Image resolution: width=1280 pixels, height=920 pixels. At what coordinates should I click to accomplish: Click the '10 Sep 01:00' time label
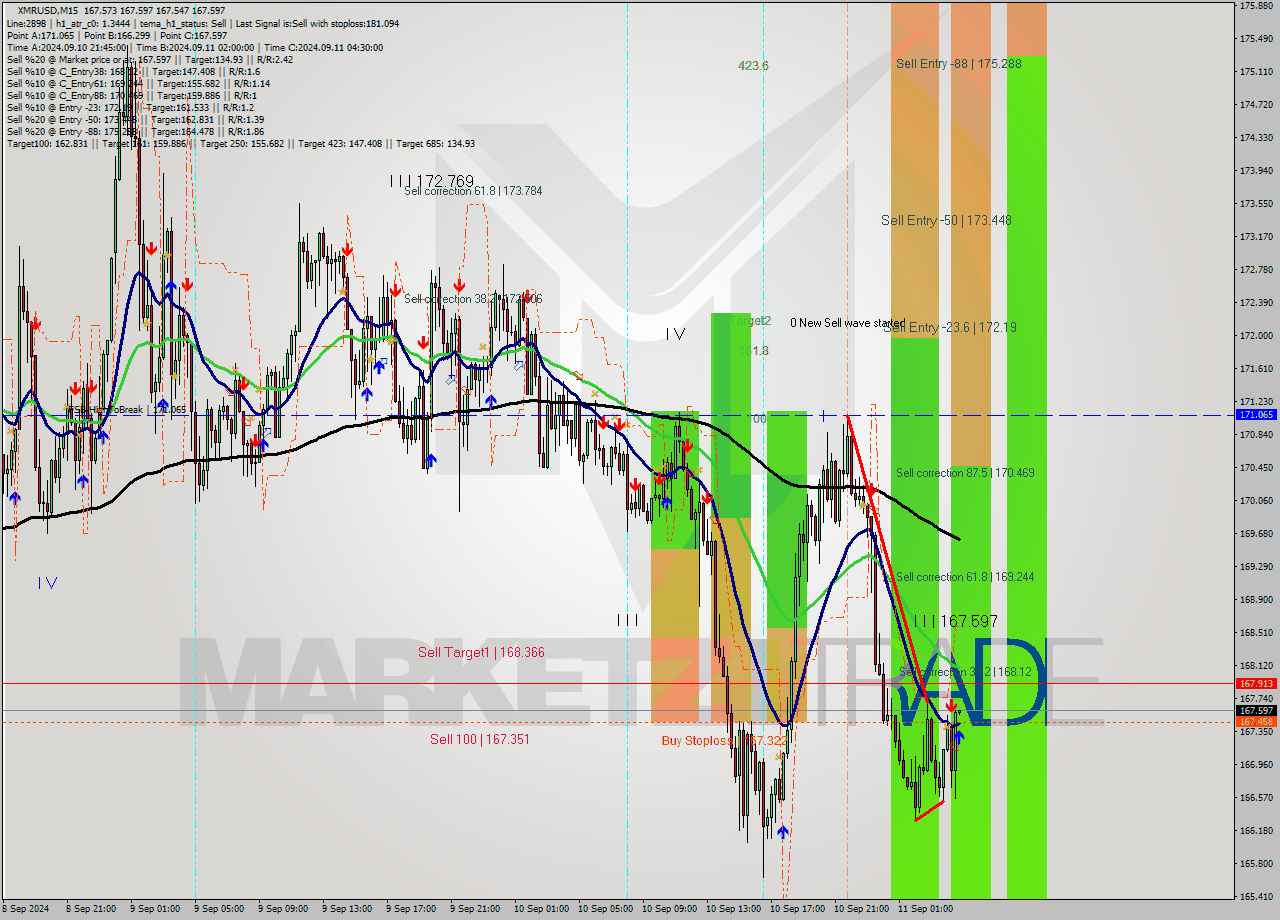(x=542, y=909)
